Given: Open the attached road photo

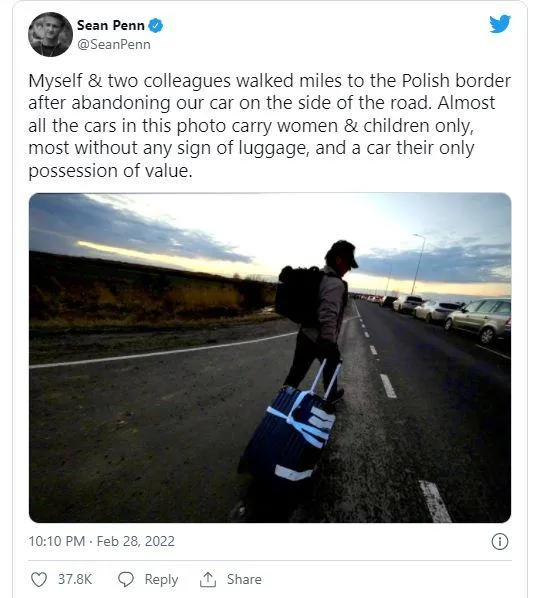Looking at the screenshot, I should pyautogui.click(x=270, y=358).
